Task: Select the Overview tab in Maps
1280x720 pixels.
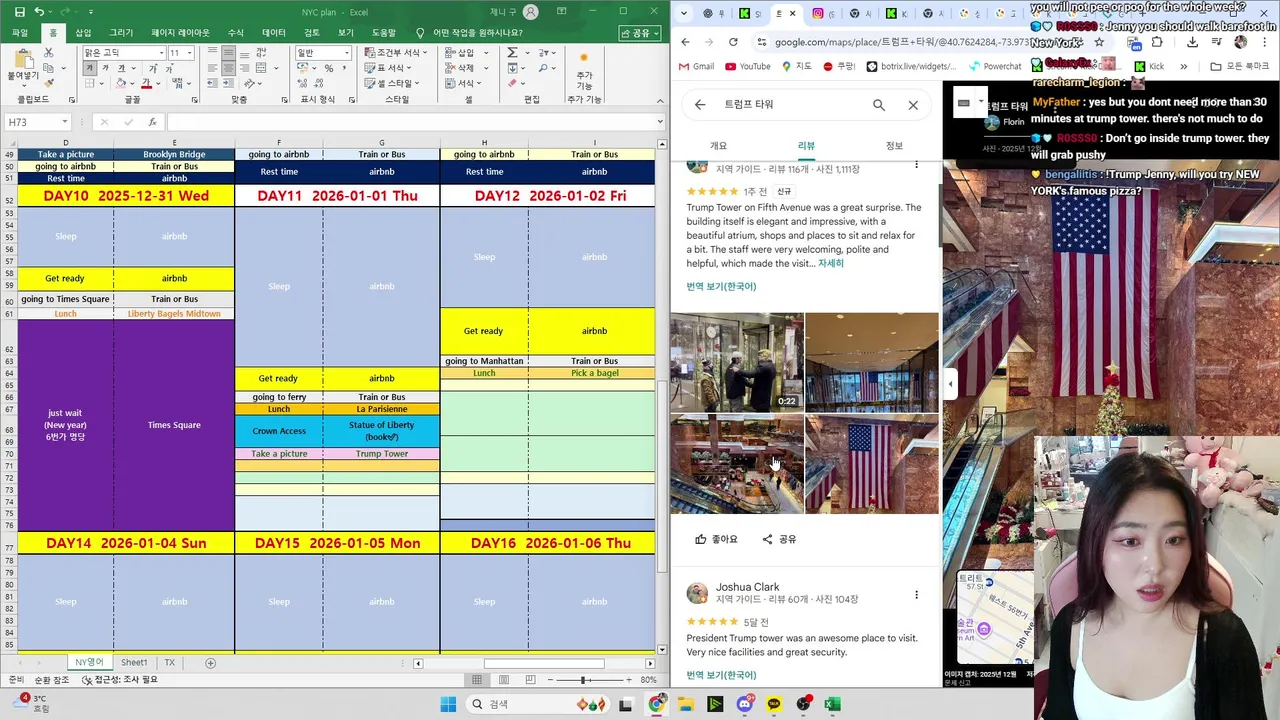Action: pyautogui.click(x=718, y=146)
